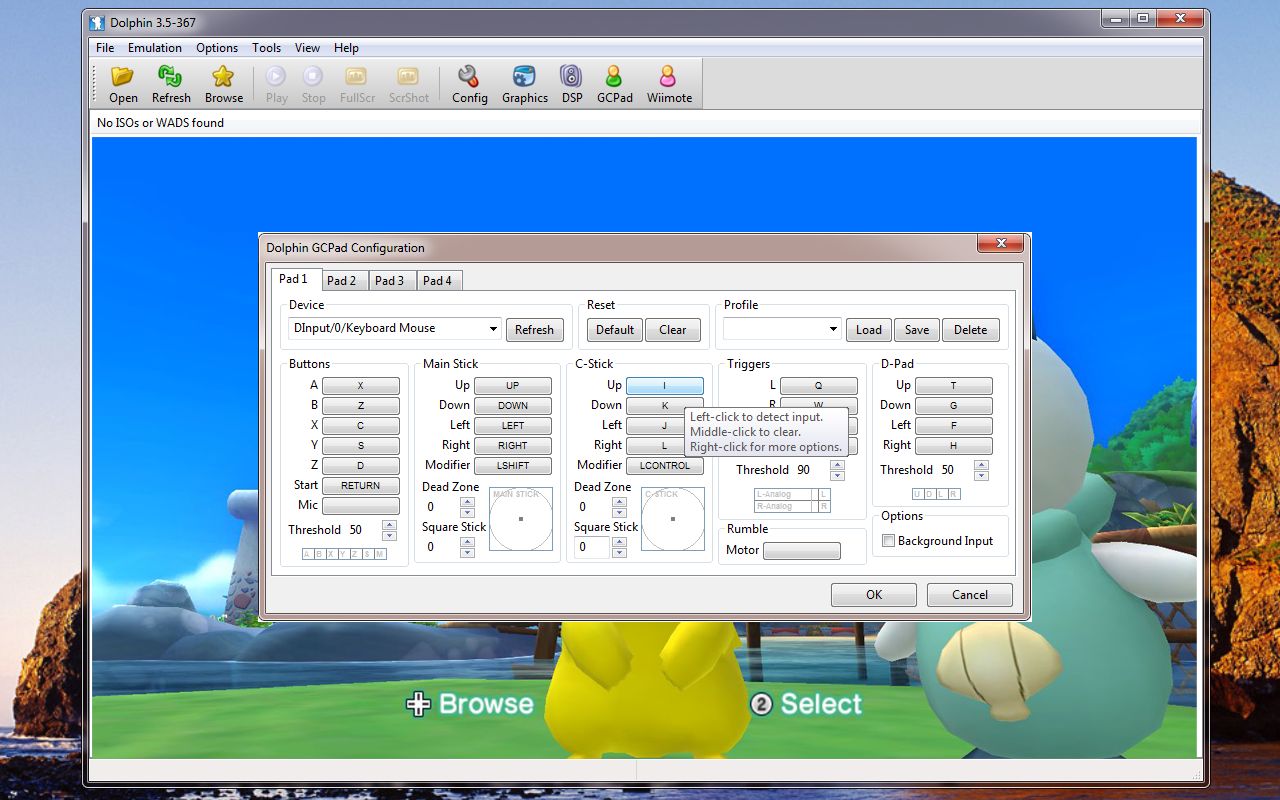Click OK in GCPad Configuration
The image size is (1280, 800).
pos(874,595)
